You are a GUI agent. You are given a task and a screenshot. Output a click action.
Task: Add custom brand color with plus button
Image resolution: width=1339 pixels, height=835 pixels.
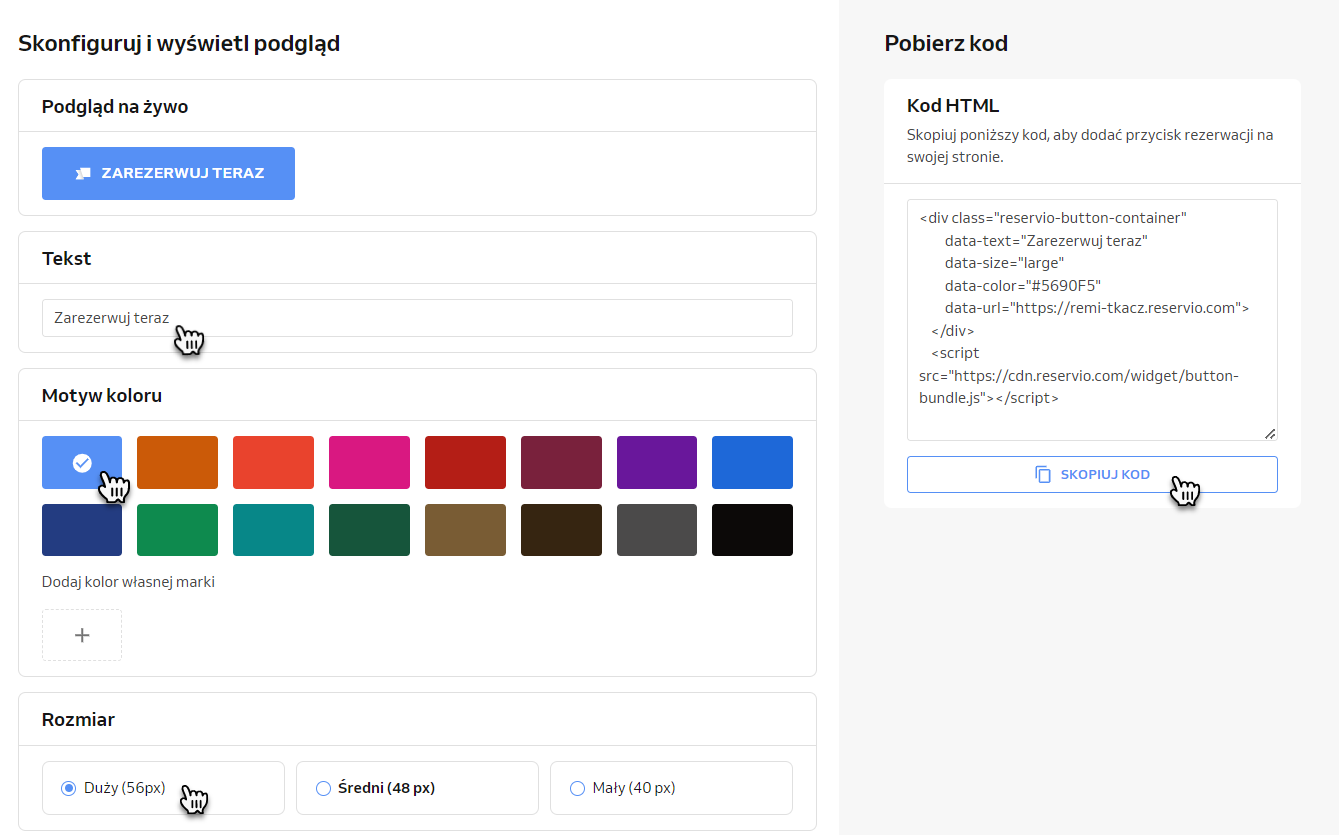[82, 635]
